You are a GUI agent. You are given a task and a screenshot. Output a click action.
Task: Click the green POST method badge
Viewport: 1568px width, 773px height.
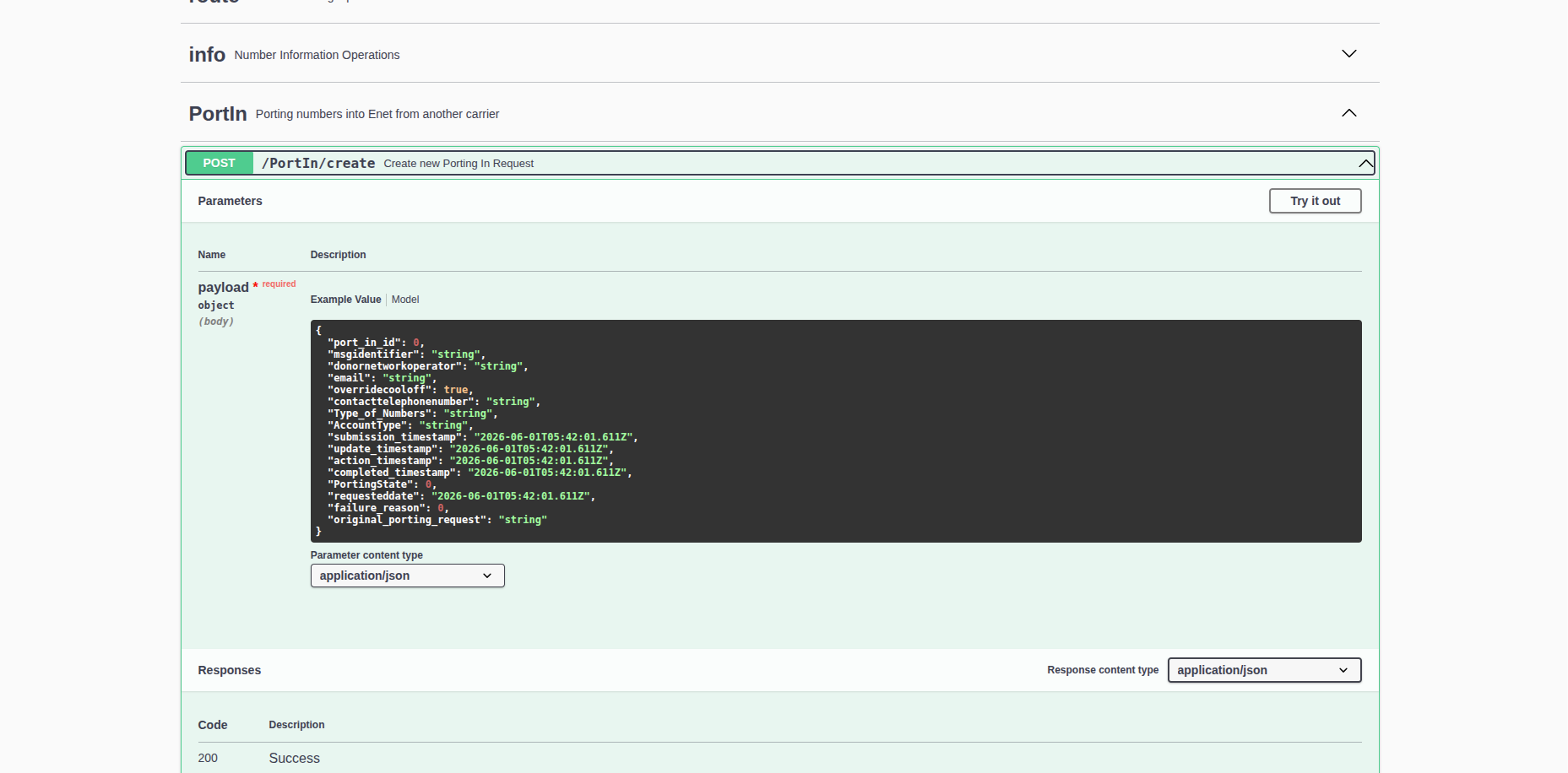(219, 163)
